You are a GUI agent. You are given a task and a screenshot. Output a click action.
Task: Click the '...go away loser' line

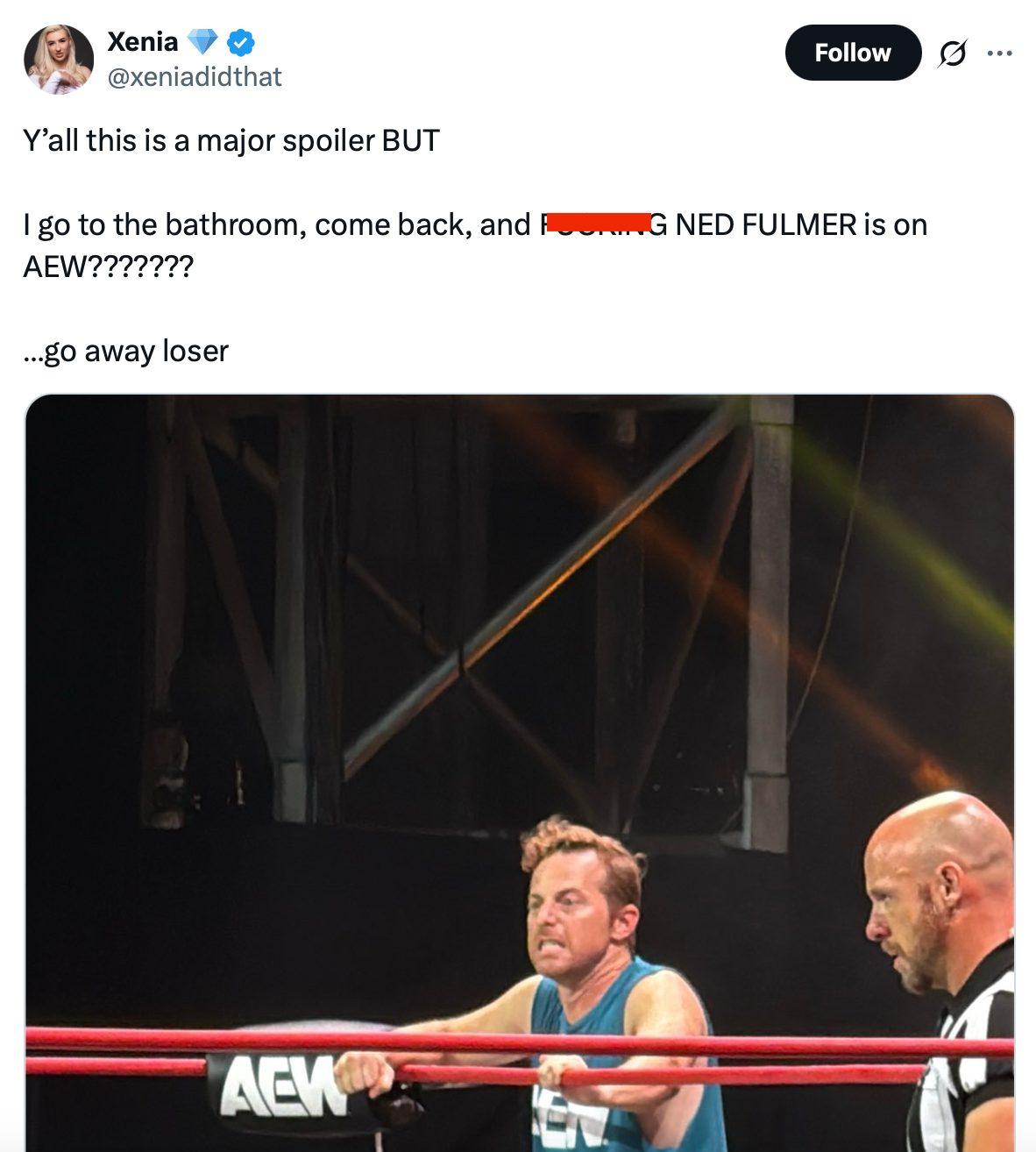click(x=125, y=351)
